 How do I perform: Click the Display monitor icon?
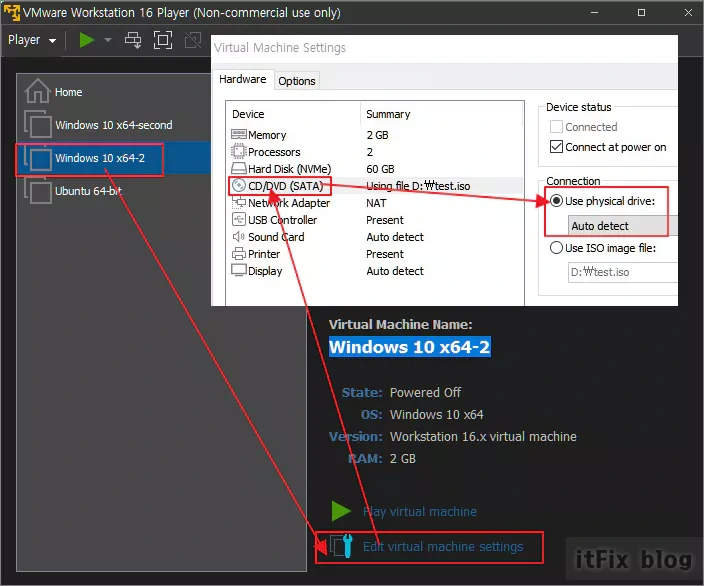tap(238, 270)
